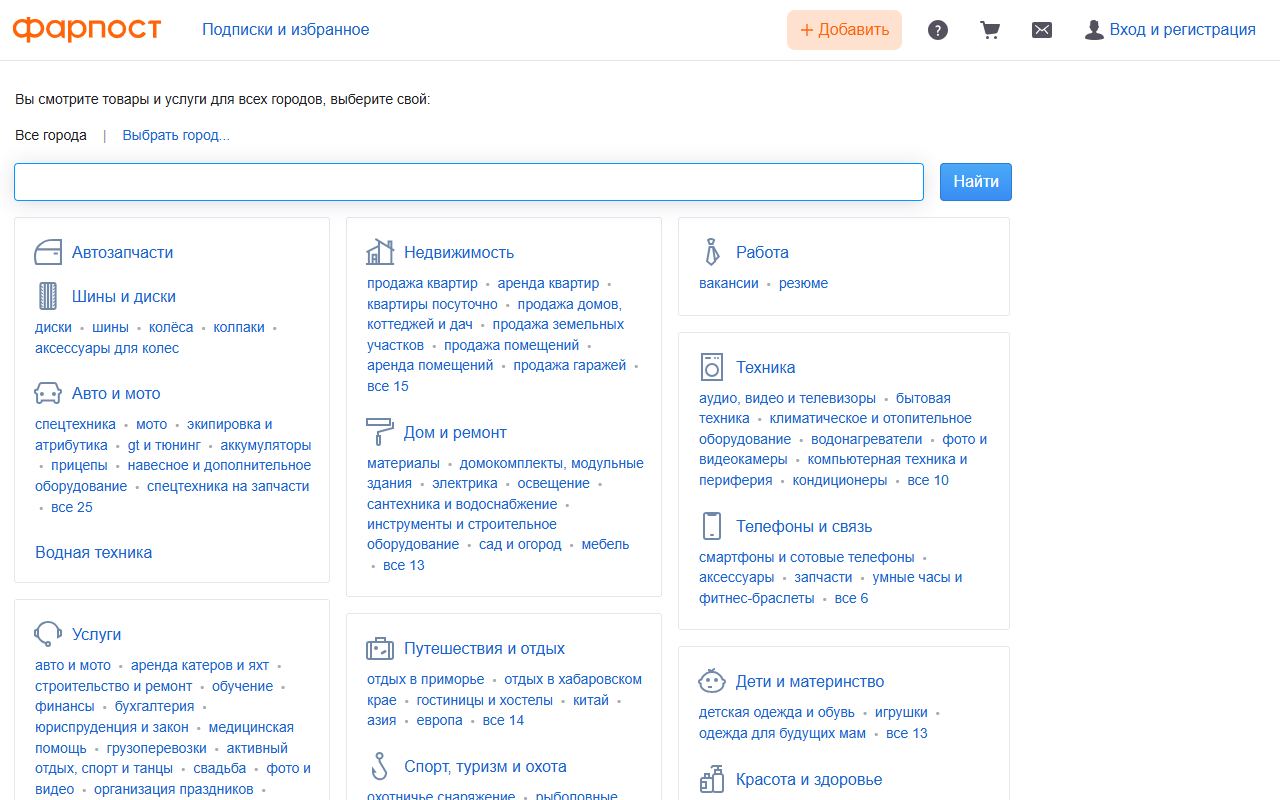
Task: Click the cosmetics icon by Красота и здоровье
Action: (x=712, y=779)
